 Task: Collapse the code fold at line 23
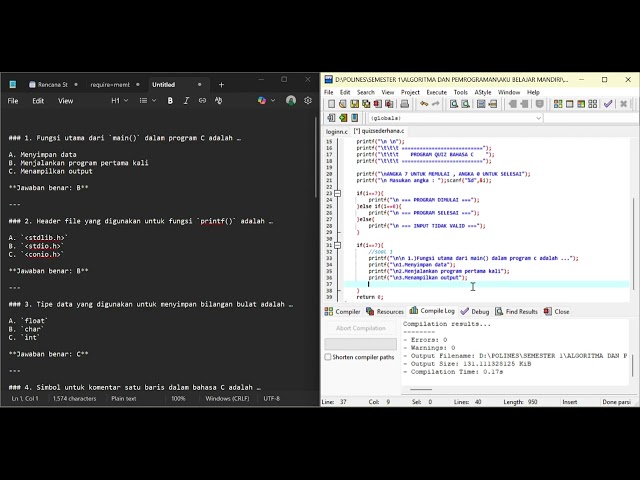point(338,193)
